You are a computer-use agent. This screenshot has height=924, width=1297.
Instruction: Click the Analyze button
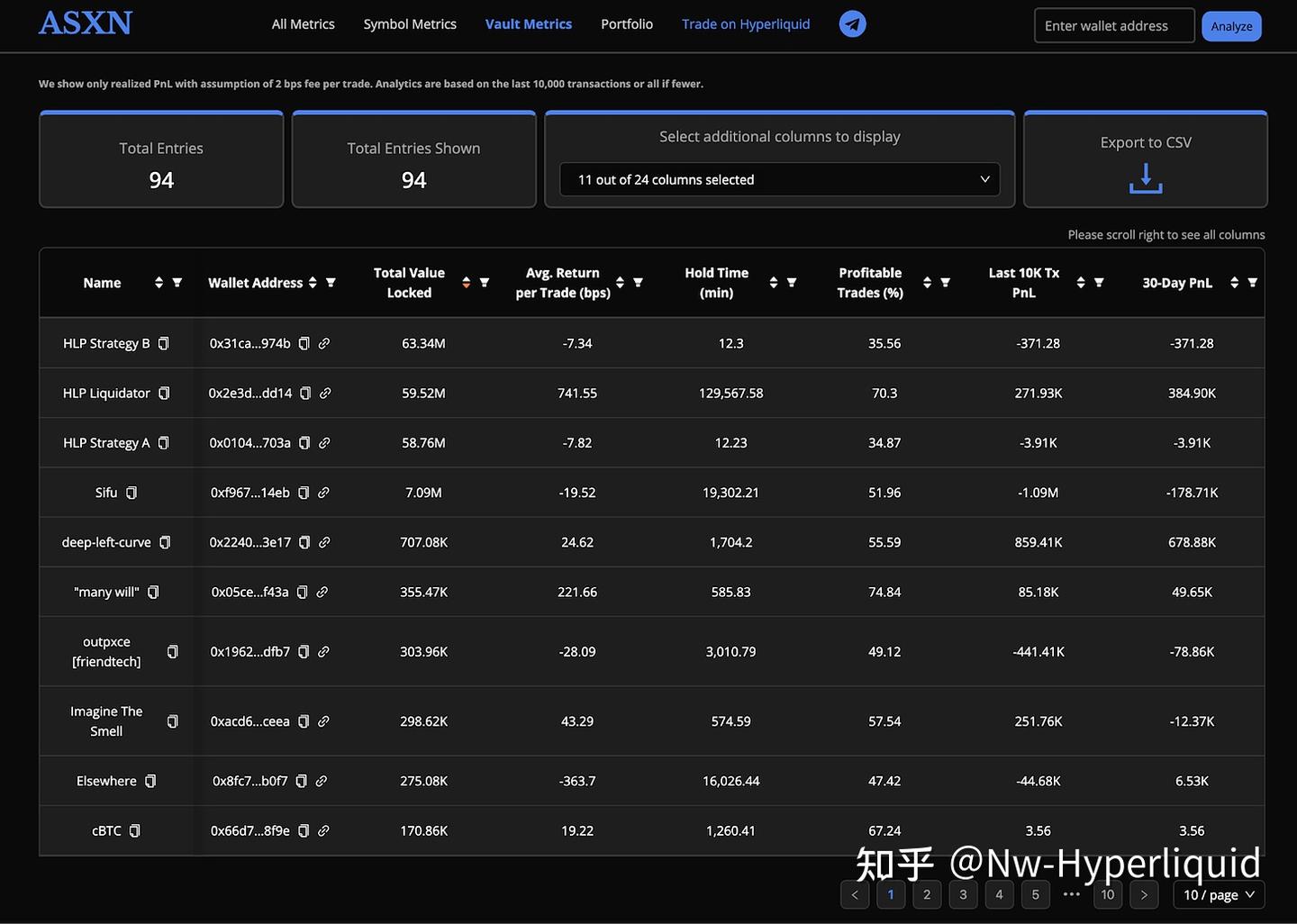[1231, 26]
